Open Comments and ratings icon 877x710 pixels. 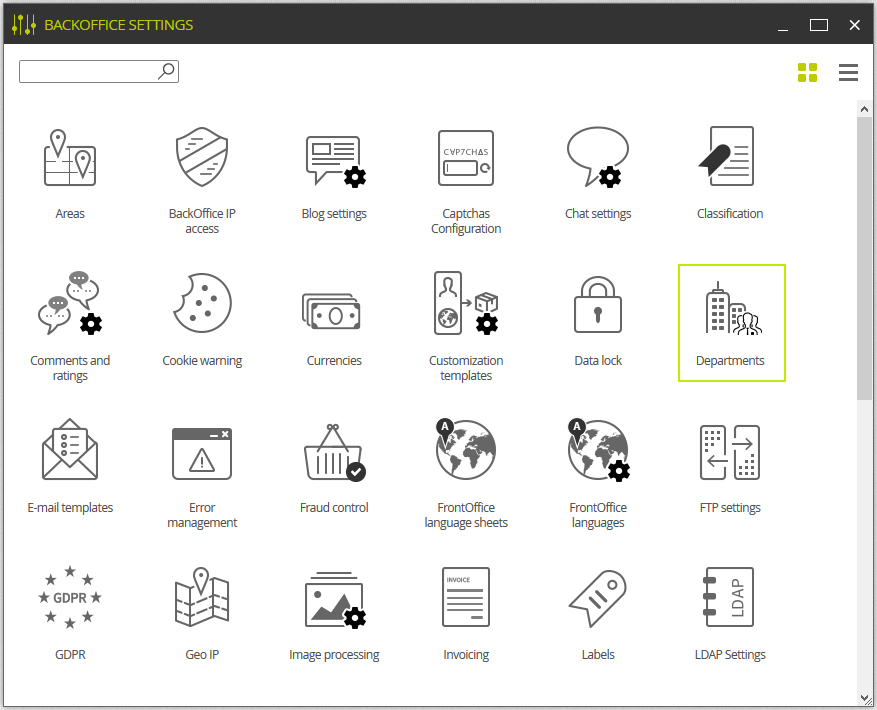pos(70,303)
